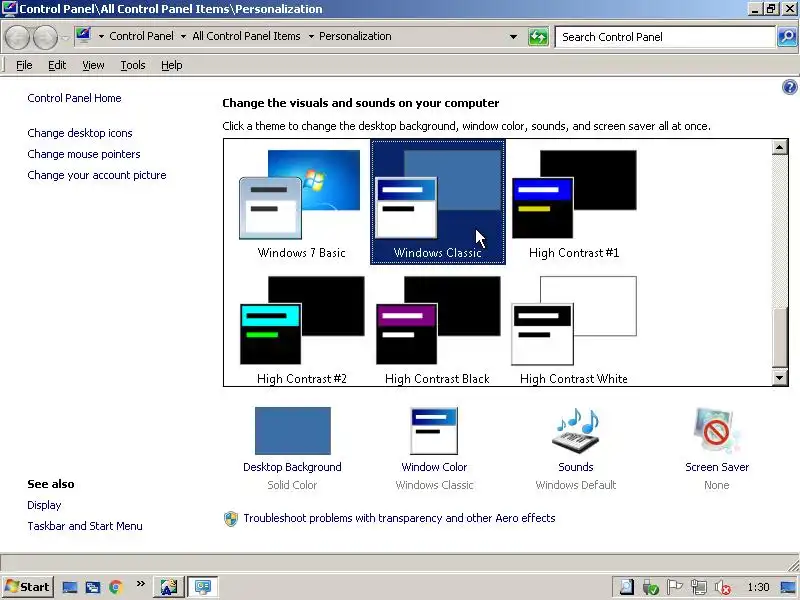This screenshot has width=800, height=600.
Task: Click the Window Color label link
Action: tap(434, 467)
